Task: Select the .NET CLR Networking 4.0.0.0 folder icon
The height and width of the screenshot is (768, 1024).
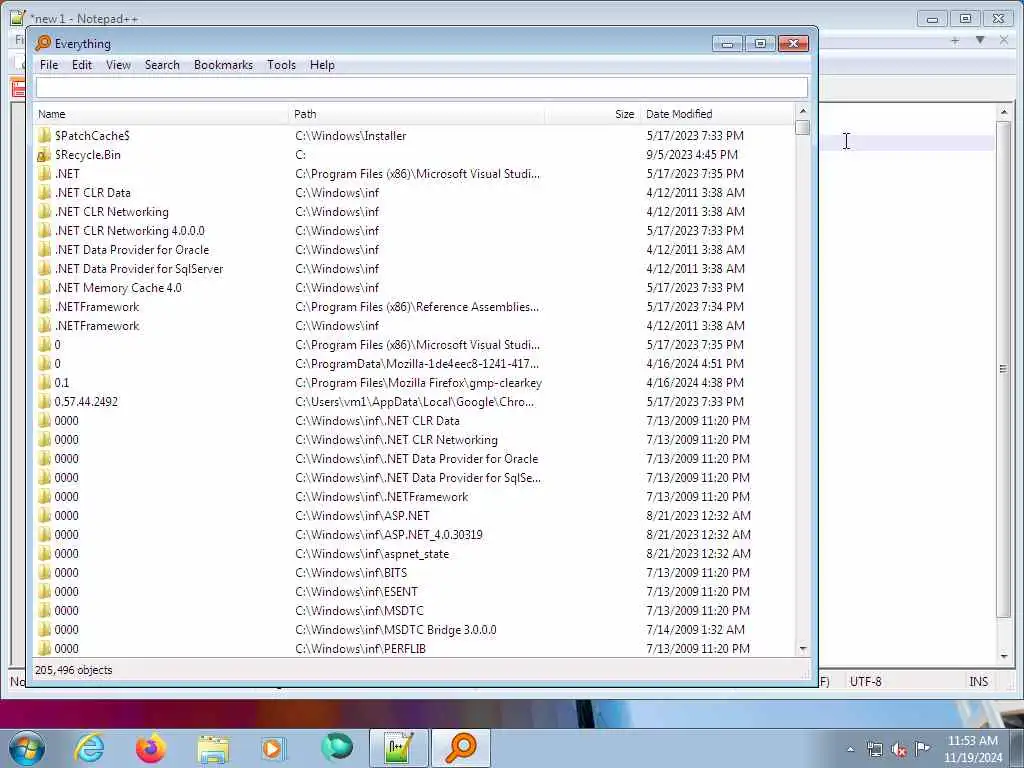Action: (44, 231)
